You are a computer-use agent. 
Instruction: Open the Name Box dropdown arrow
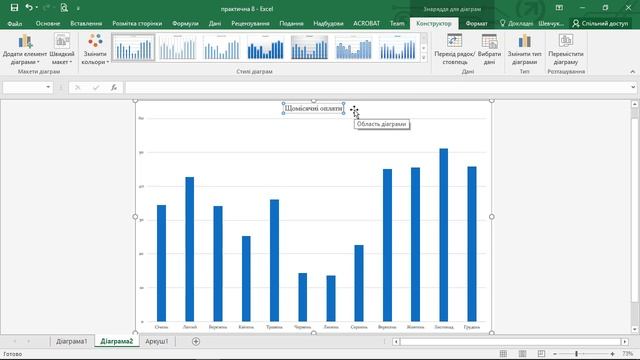(x=48, y=87)
